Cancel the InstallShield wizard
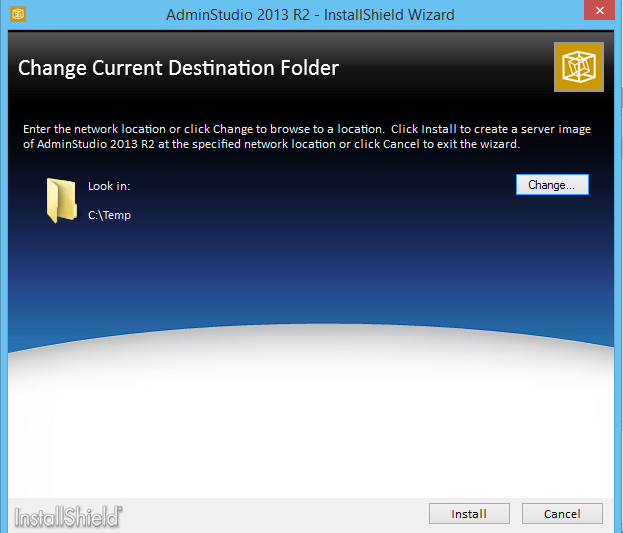This screenshot has height=533, width=623. pos(562,514)
